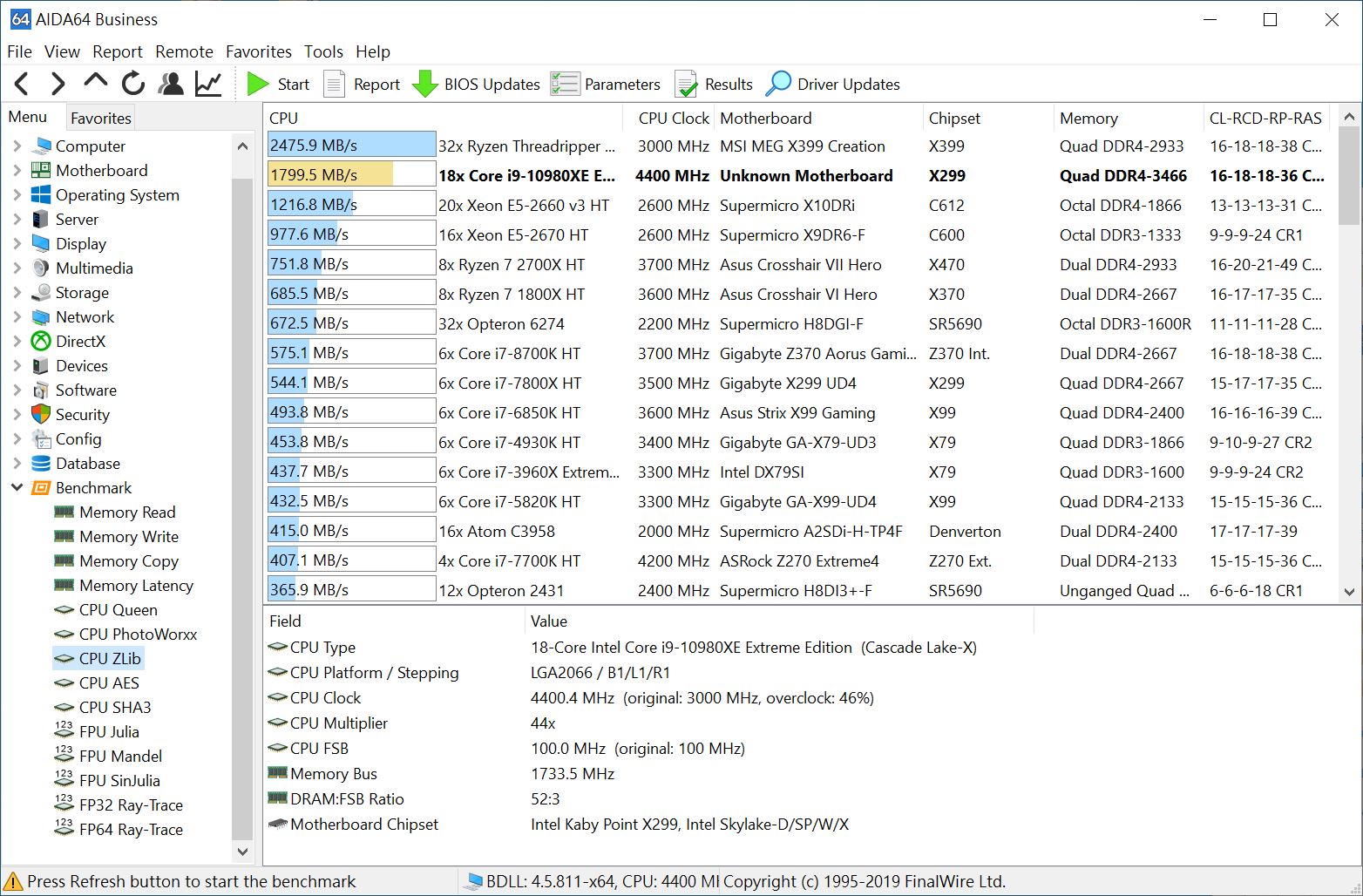Open the Report toolbar button
Screen dimensions: 1363x896
362,85
